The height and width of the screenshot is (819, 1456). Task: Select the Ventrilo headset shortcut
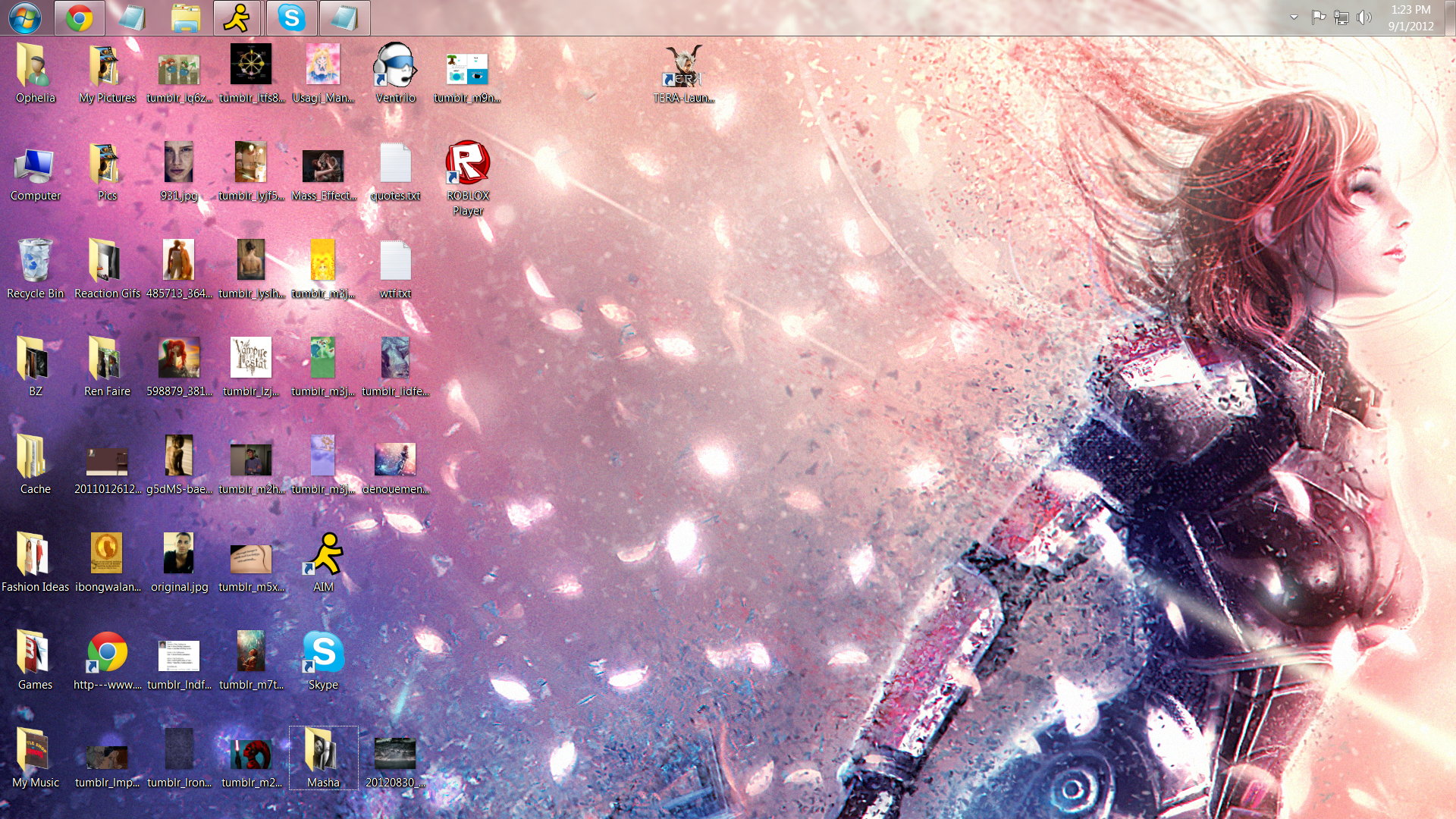pyautogui.click(x=395, y=65)
